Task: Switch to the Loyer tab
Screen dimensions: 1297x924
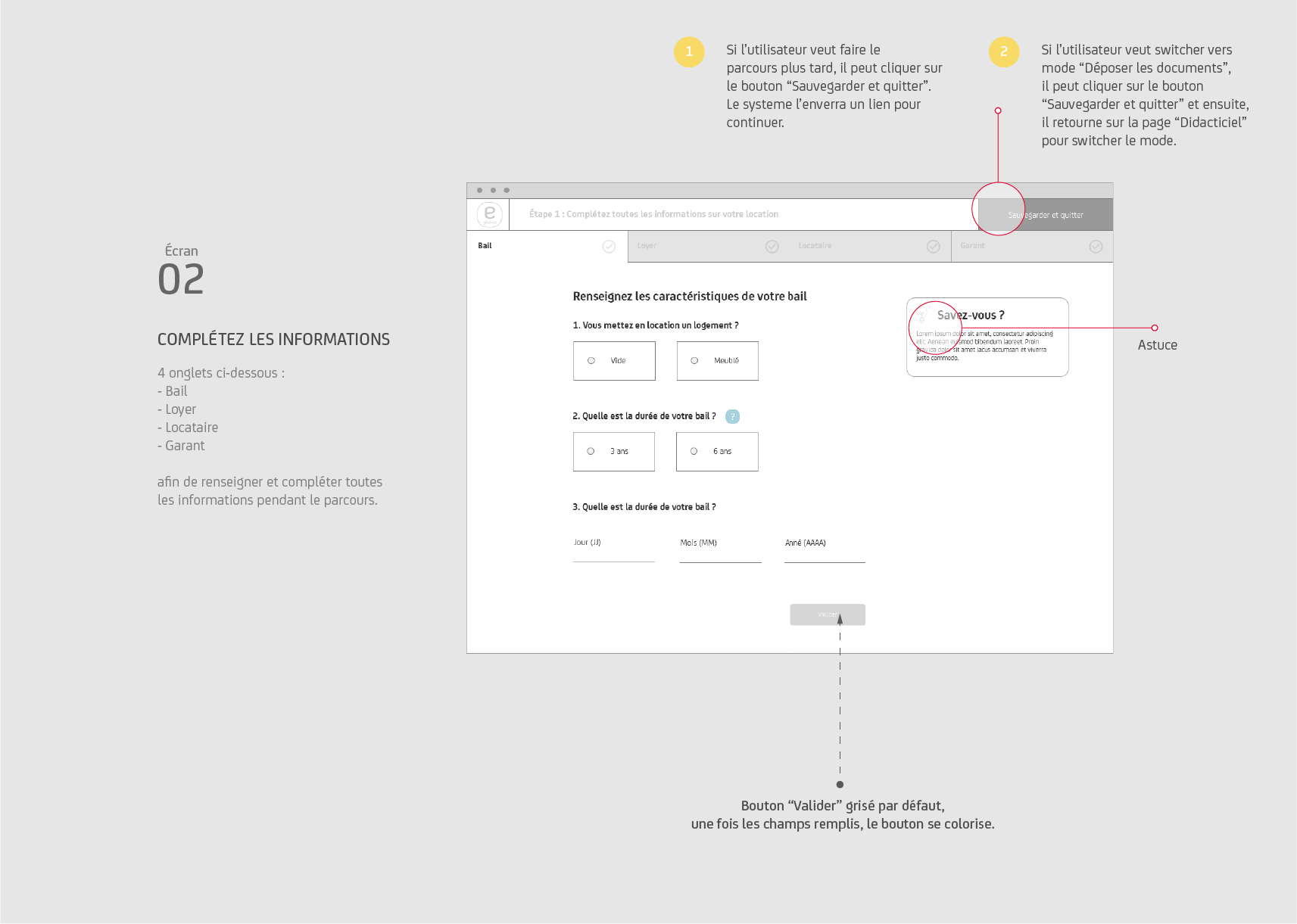Action: coord(647,246)
